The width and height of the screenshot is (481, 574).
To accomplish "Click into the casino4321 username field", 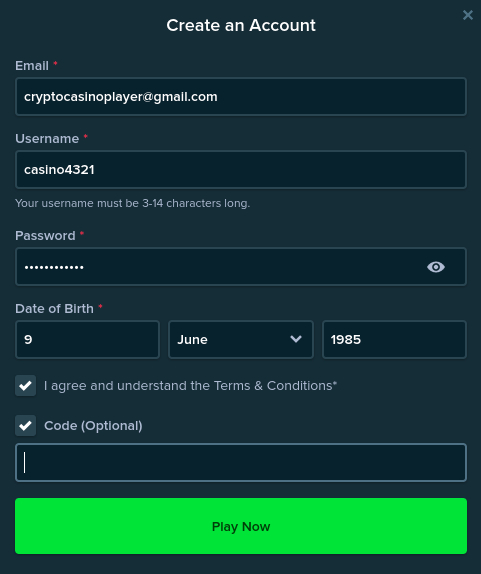I will 241,169.
